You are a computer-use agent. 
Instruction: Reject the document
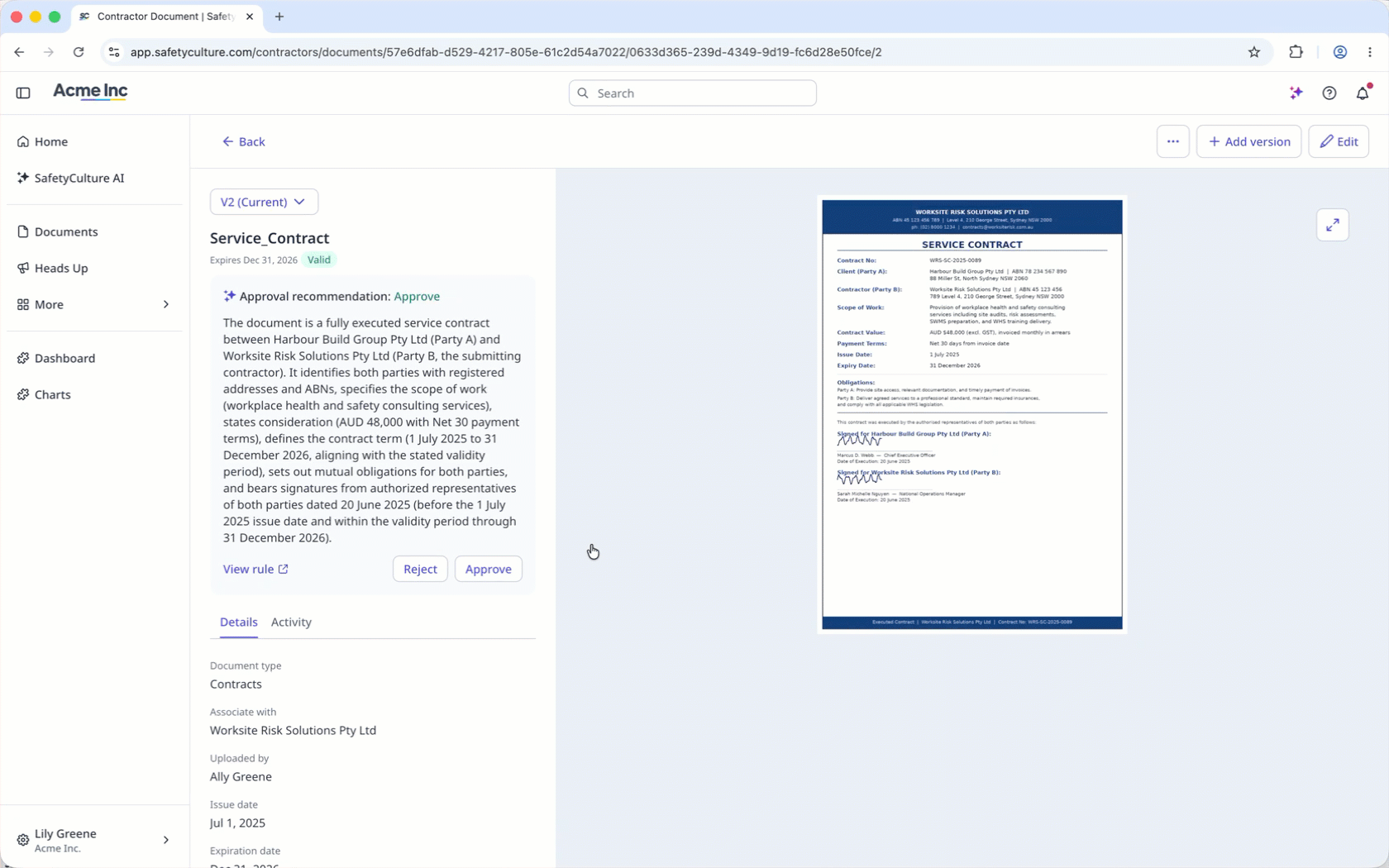pyautogui.click(x=420, y=569)
